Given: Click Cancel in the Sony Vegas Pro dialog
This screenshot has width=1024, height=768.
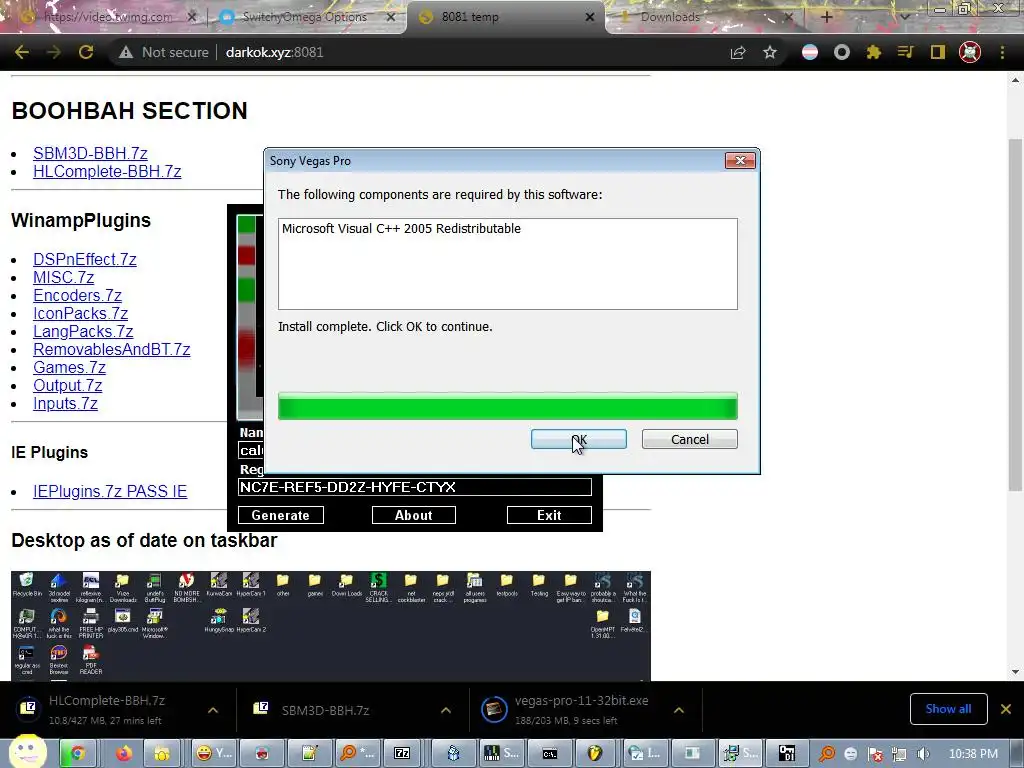Looking at the screenshot, I should [690, 440].
